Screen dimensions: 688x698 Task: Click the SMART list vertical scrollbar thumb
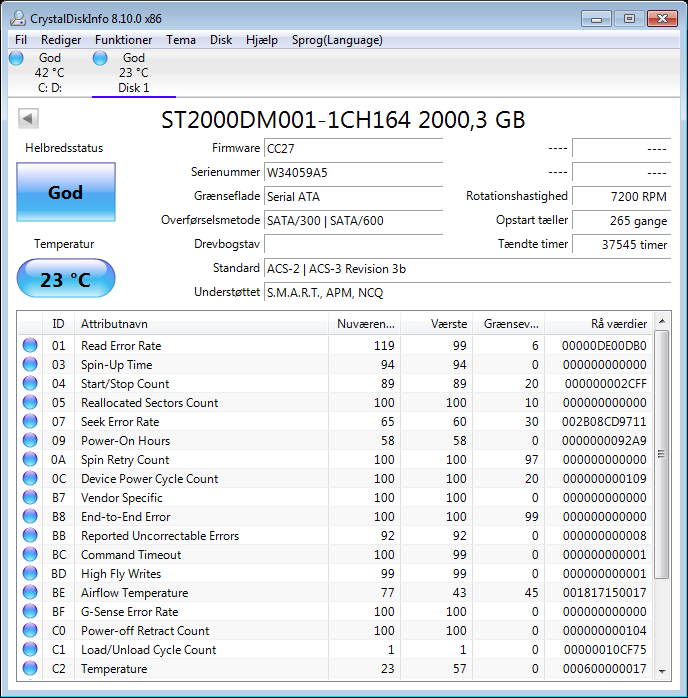coord(662,454)
